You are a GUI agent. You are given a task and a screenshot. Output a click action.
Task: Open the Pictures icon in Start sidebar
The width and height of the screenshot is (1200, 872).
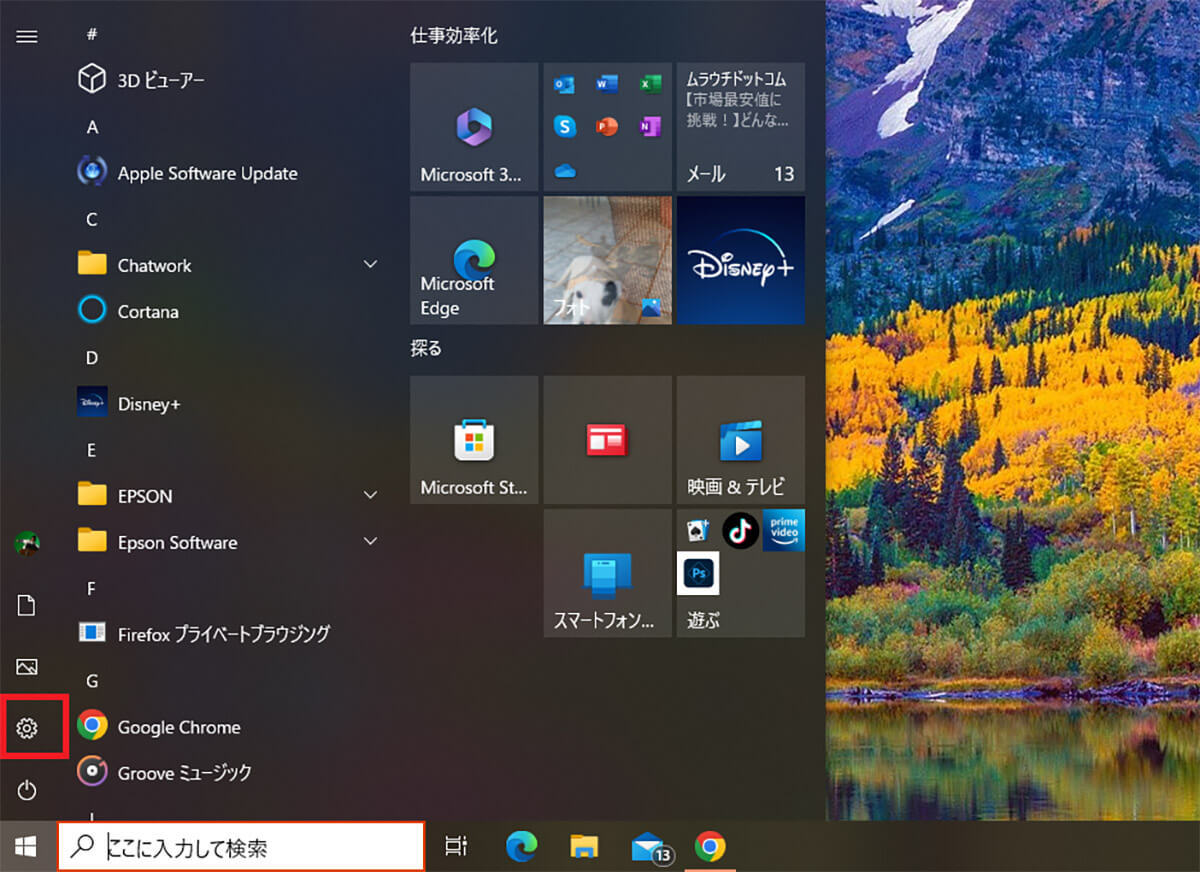[27, 667]
